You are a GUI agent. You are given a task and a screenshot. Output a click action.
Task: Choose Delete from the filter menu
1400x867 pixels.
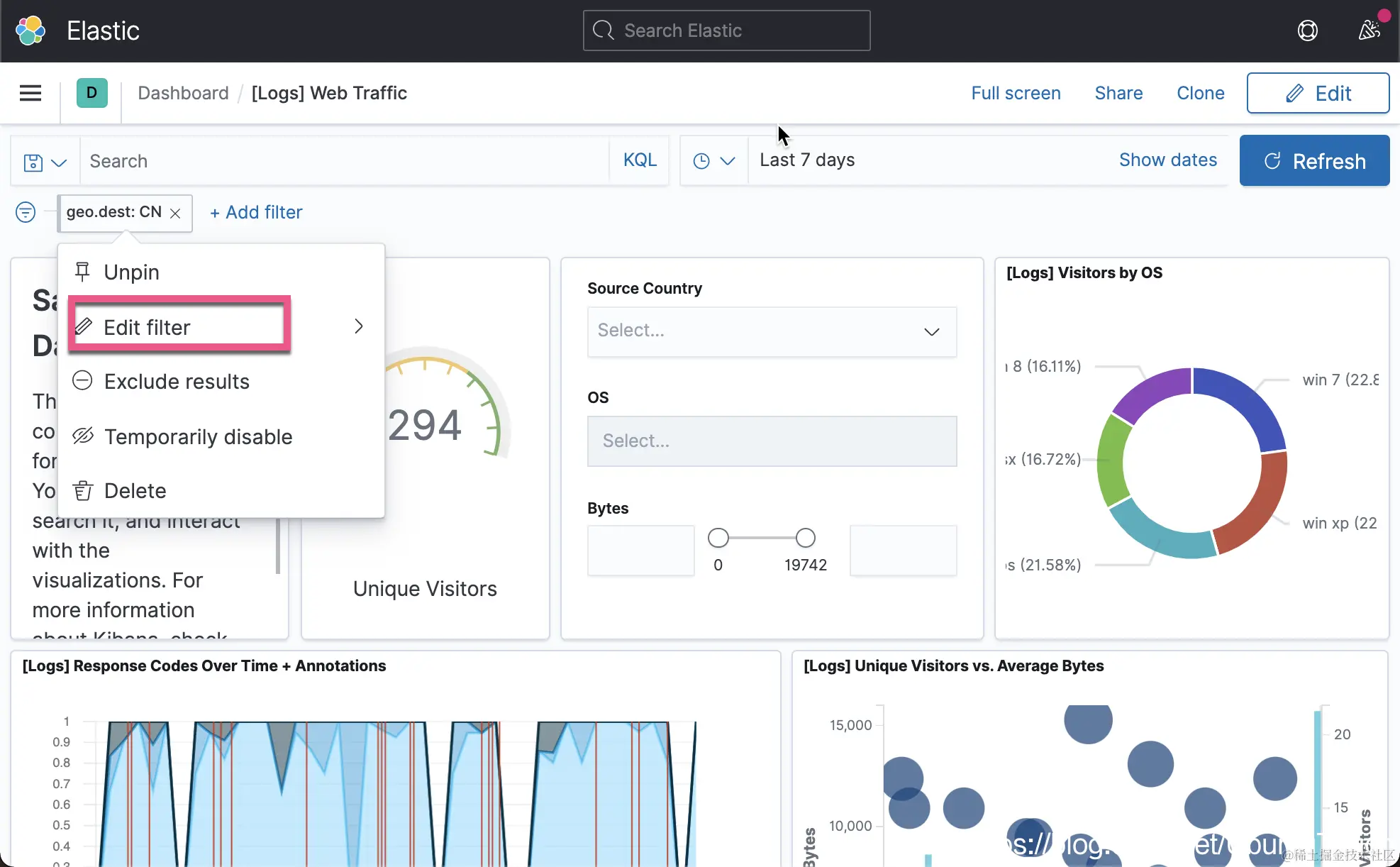[x=135, y=491]
